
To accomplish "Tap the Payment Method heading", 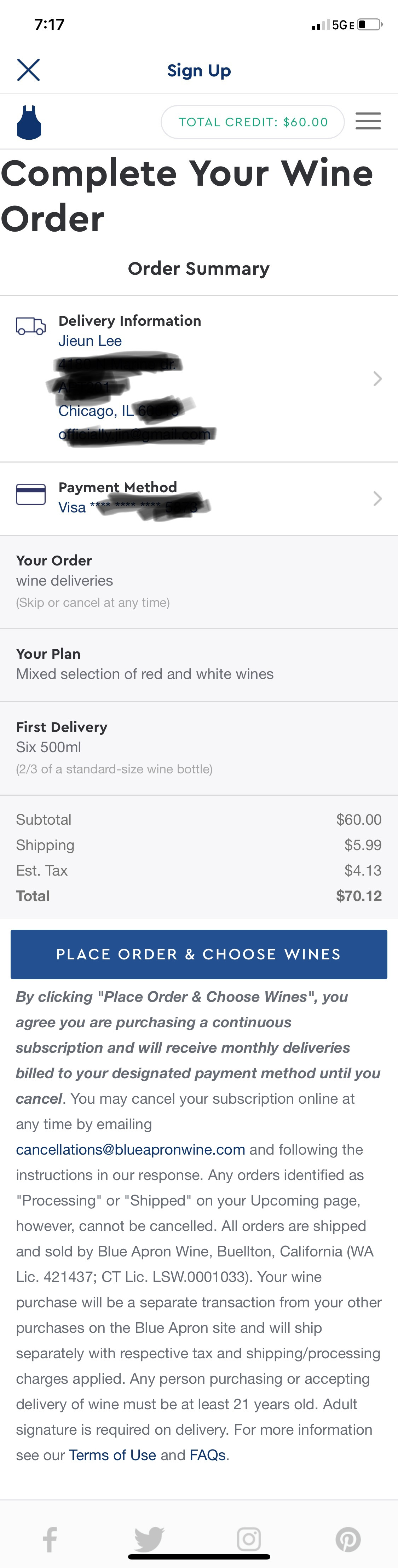I will 117,487.
